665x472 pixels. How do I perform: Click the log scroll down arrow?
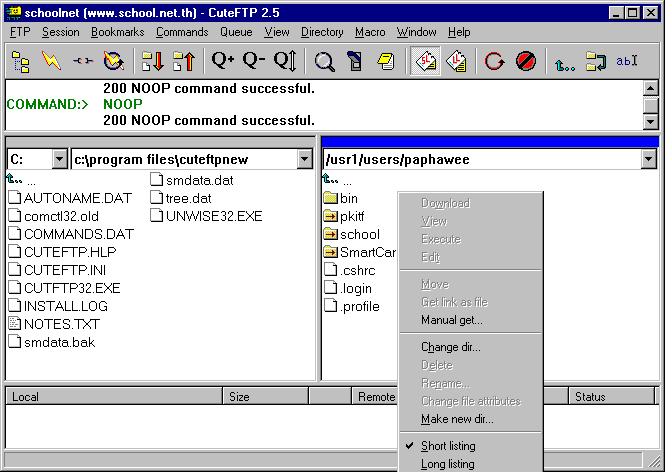(650, 122)
